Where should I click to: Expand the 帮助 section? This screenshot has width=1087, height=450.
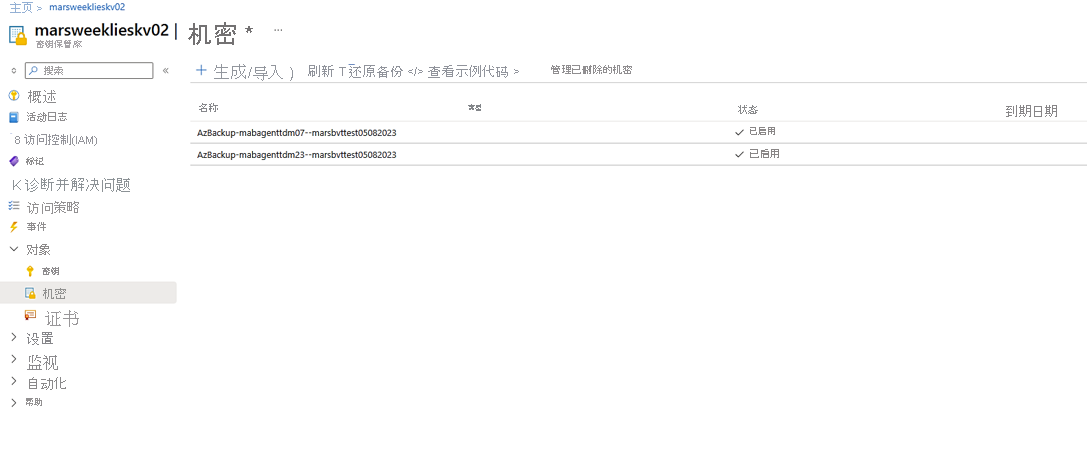tap(14, 402)
